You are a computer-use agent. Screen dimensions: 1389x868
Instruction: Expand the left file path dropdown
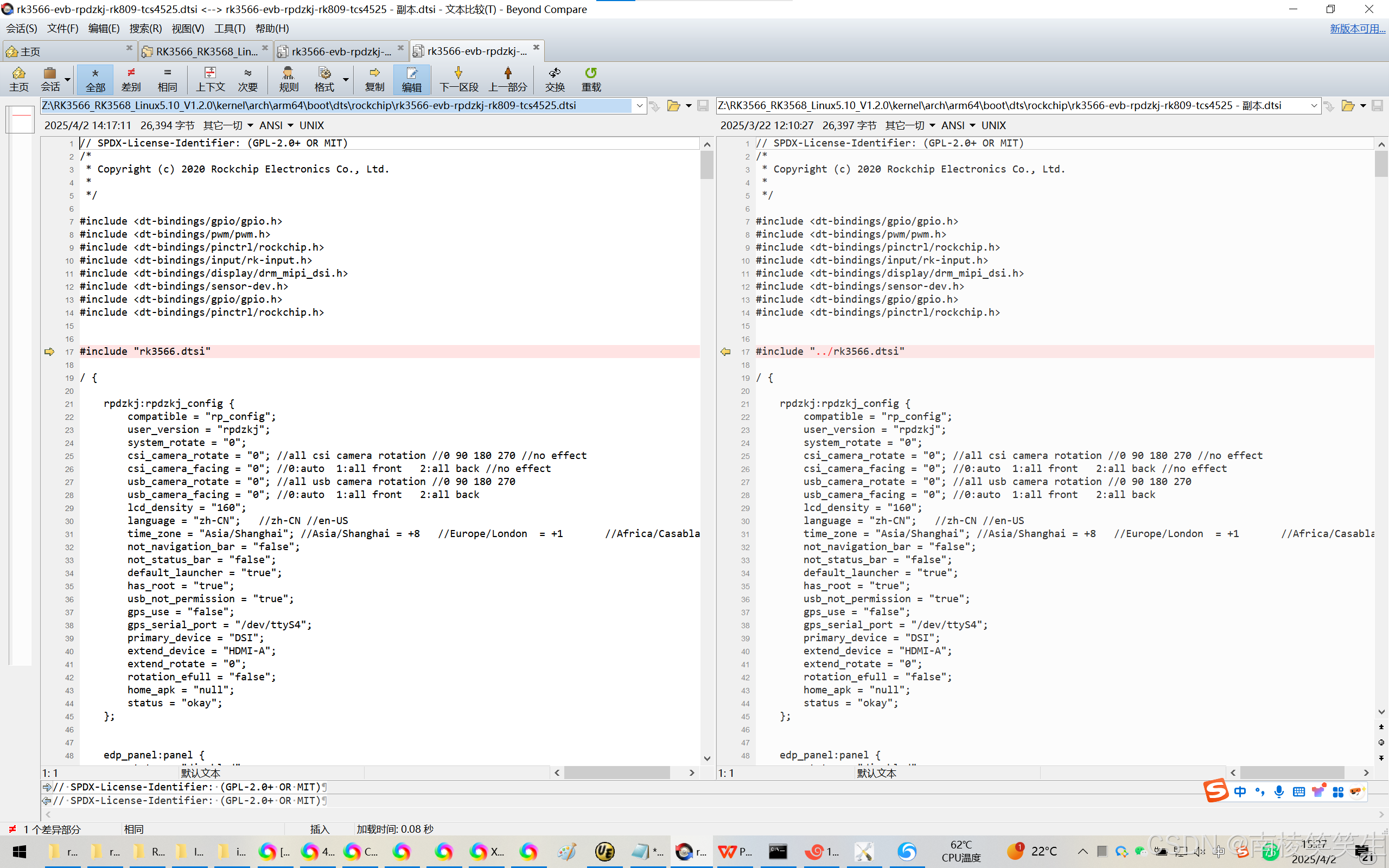click(639, 106)
